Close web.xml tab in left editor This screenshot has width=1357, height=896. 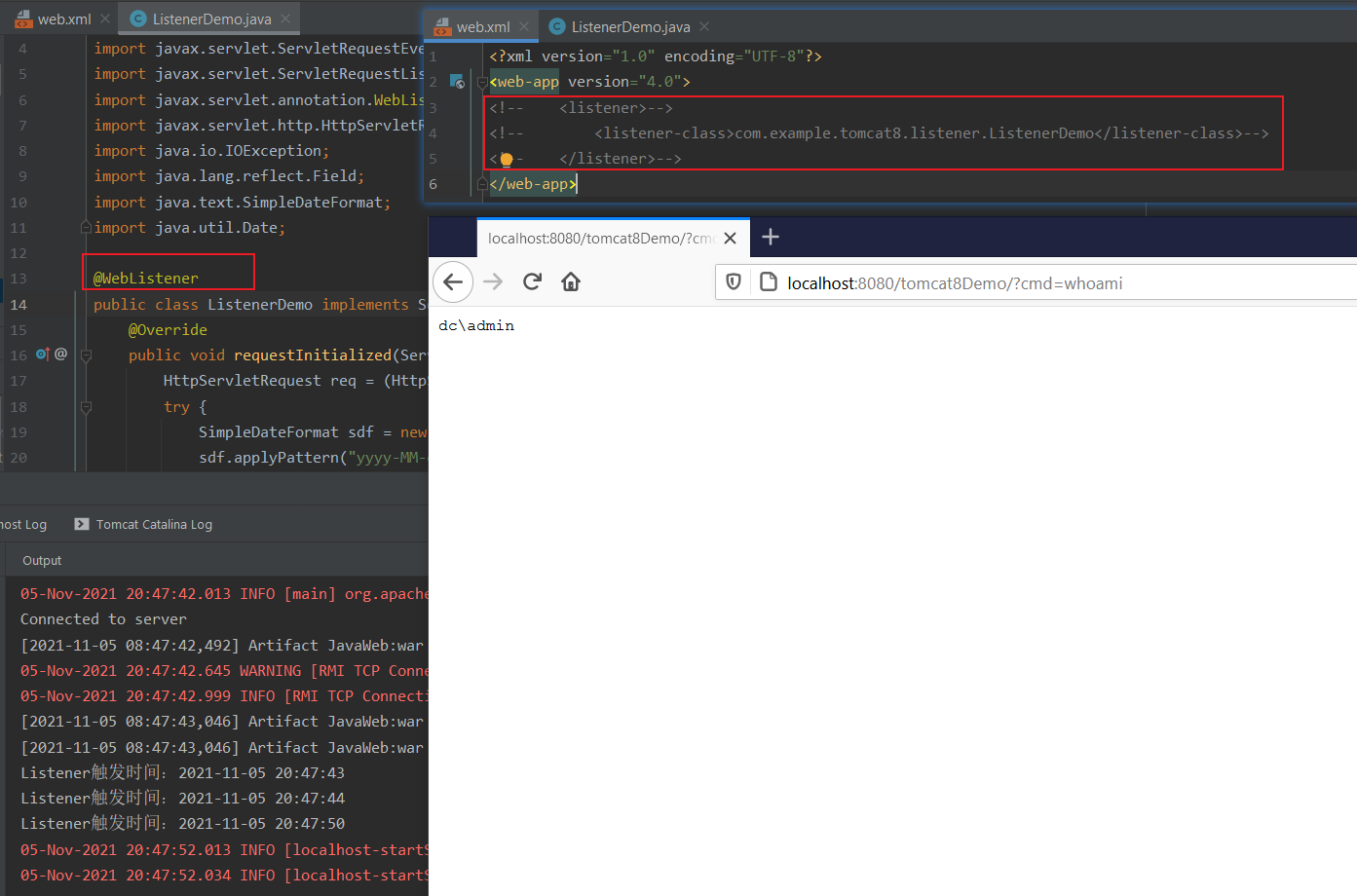105,19
